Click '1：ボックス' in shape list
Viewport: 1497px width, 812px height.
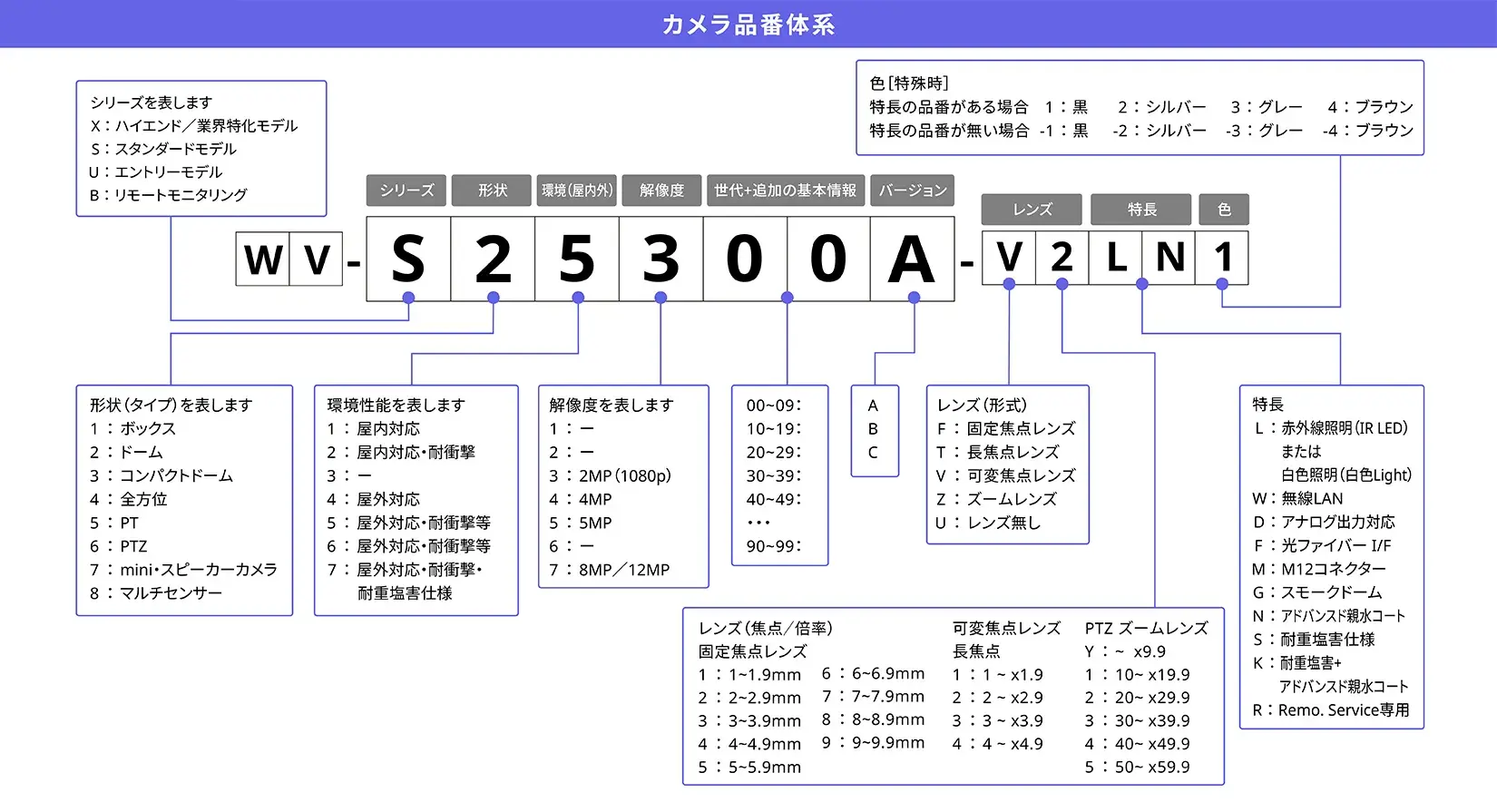coord(132,428)
